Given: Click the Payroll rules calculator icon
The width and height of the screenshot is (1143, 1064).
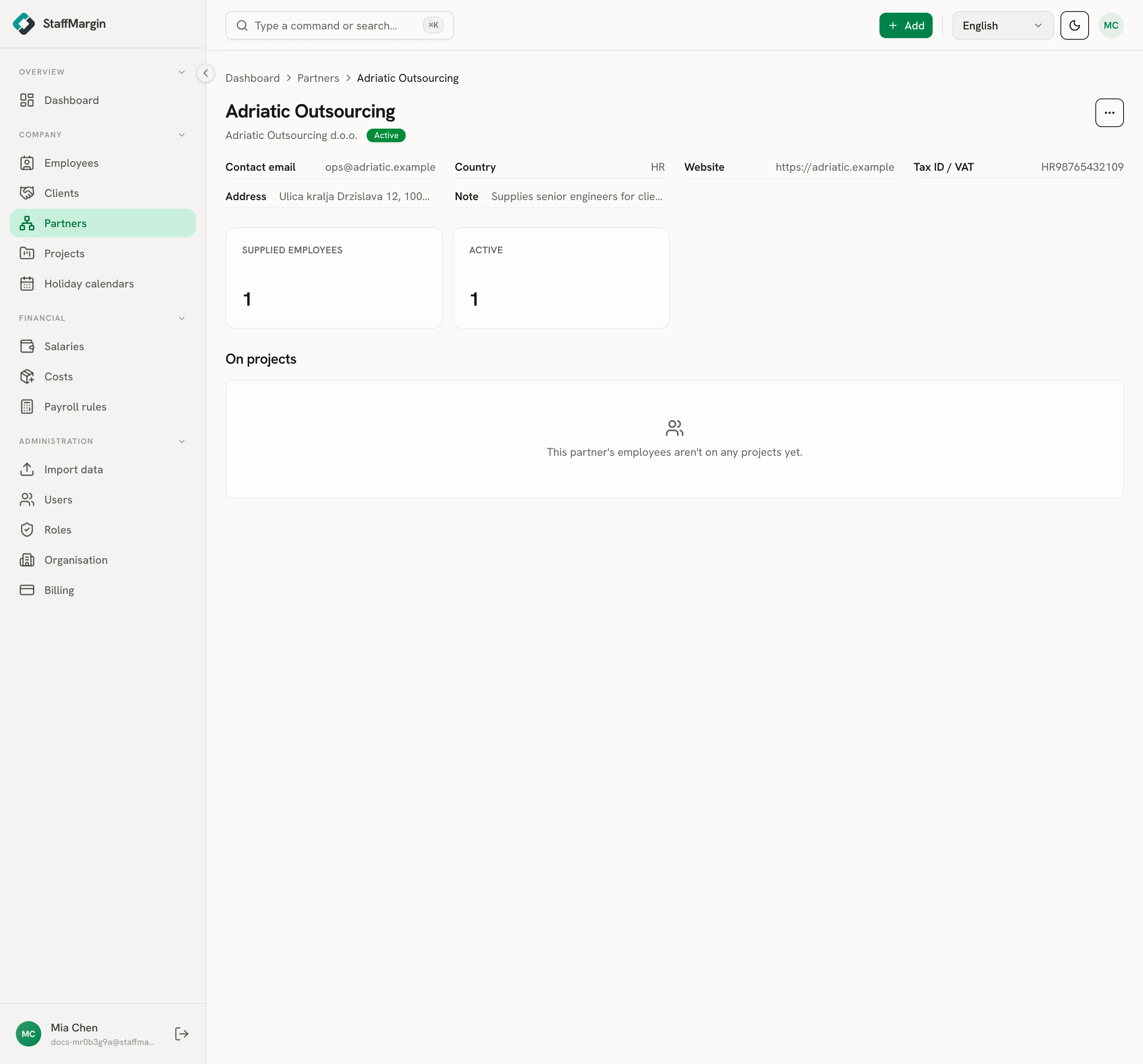Looking at the screenshot, I should click(27, 407).
